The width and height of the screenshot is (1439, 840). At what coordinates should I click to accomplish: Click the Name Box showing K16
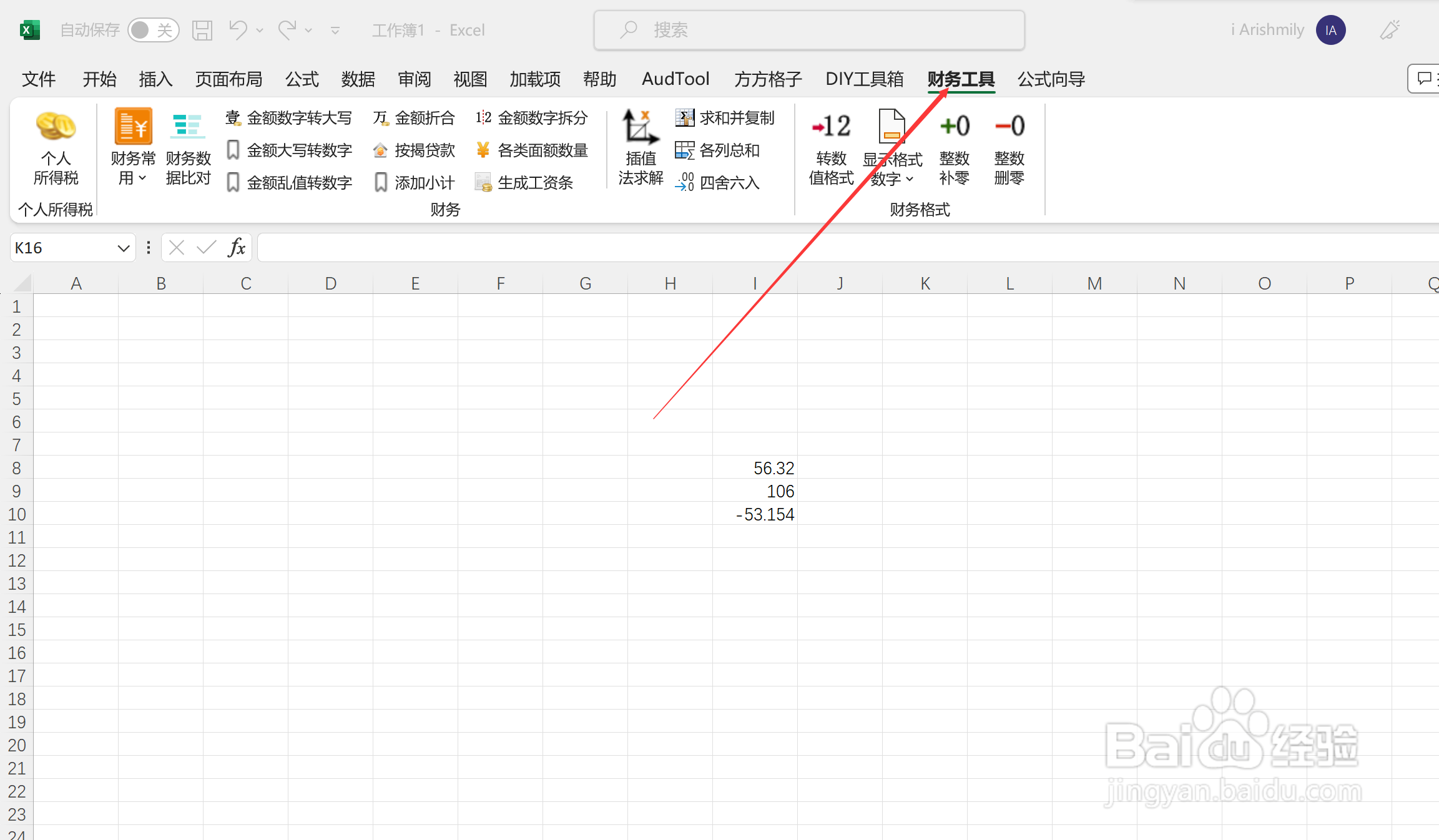pos(62,248)
